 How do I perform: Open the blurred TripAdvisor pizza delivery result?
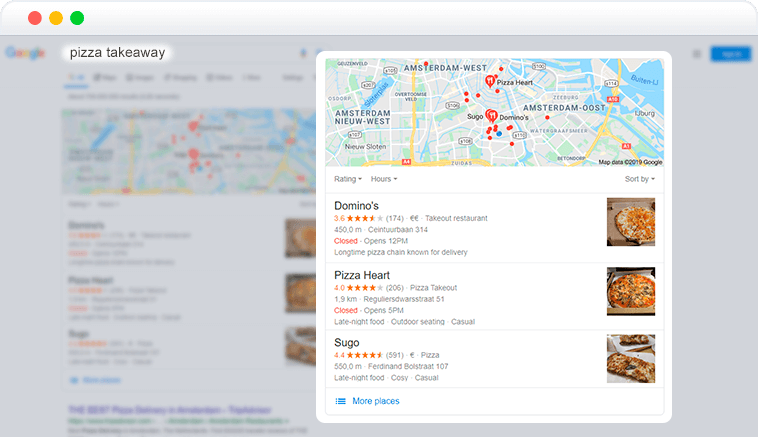tap(170, 410)
